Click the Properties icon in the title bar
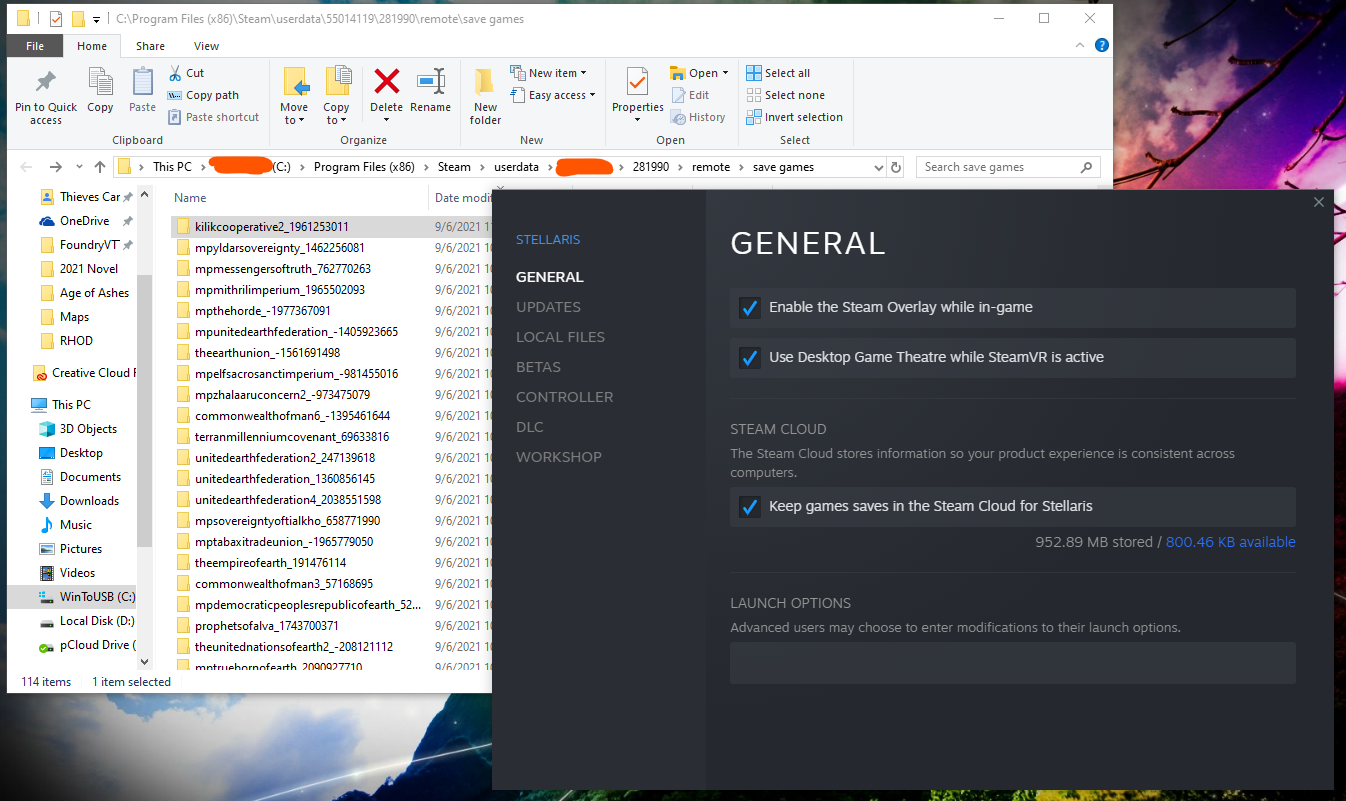Viewport: 1346px width, 801px height. [x=55, y=19]
